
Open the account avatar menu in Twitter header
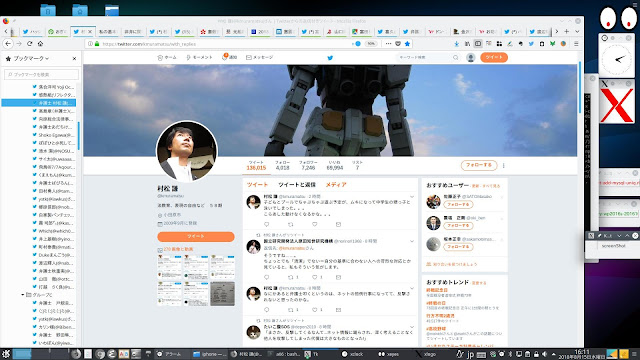click(470, 58)
